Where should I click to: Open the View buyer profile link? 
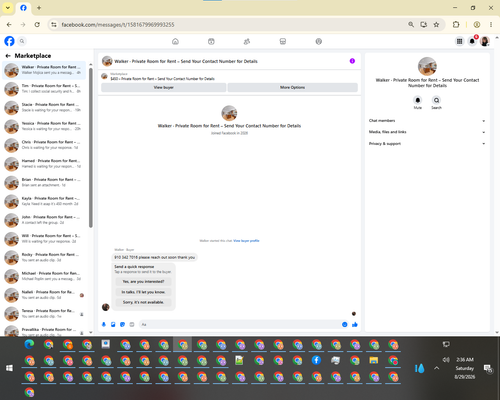coord(246,241)
